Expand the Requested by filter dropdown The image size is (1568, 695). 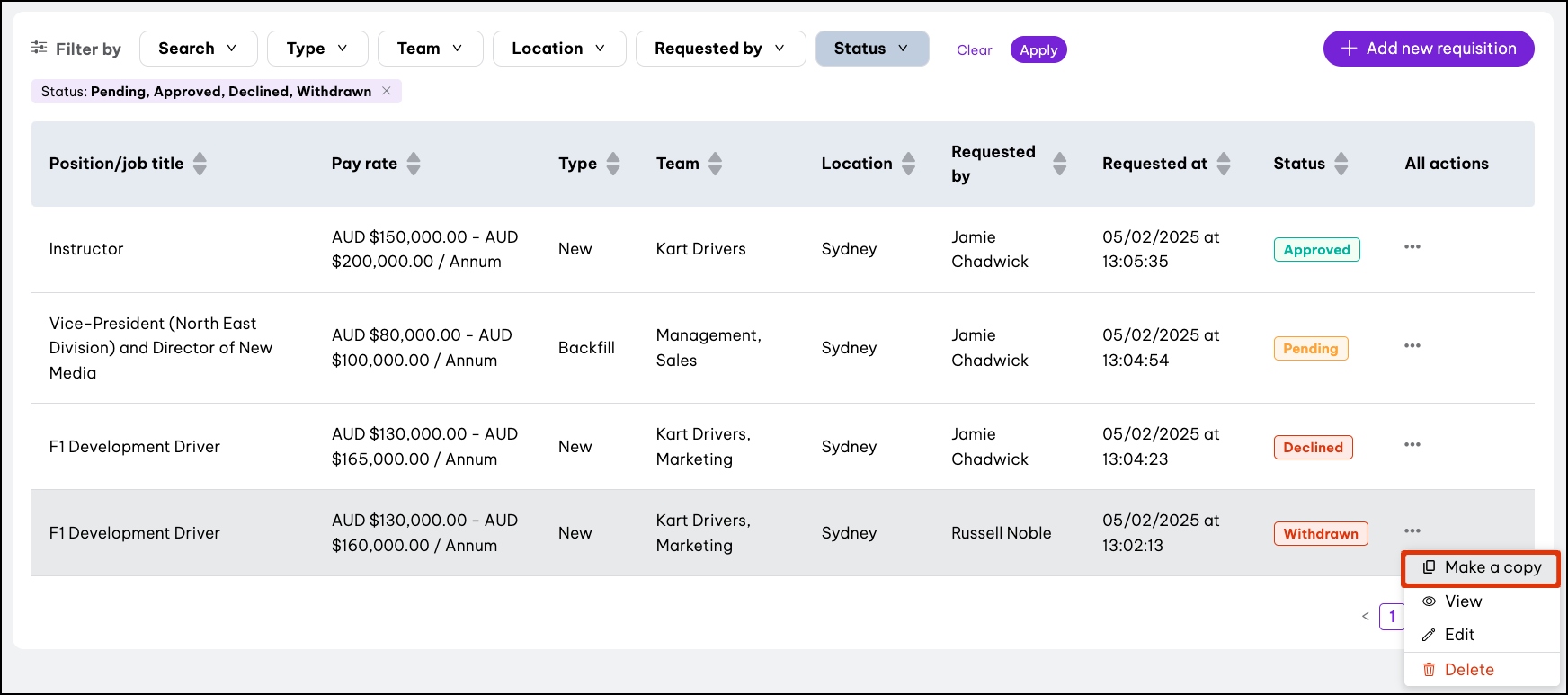[x=720, y=49]
